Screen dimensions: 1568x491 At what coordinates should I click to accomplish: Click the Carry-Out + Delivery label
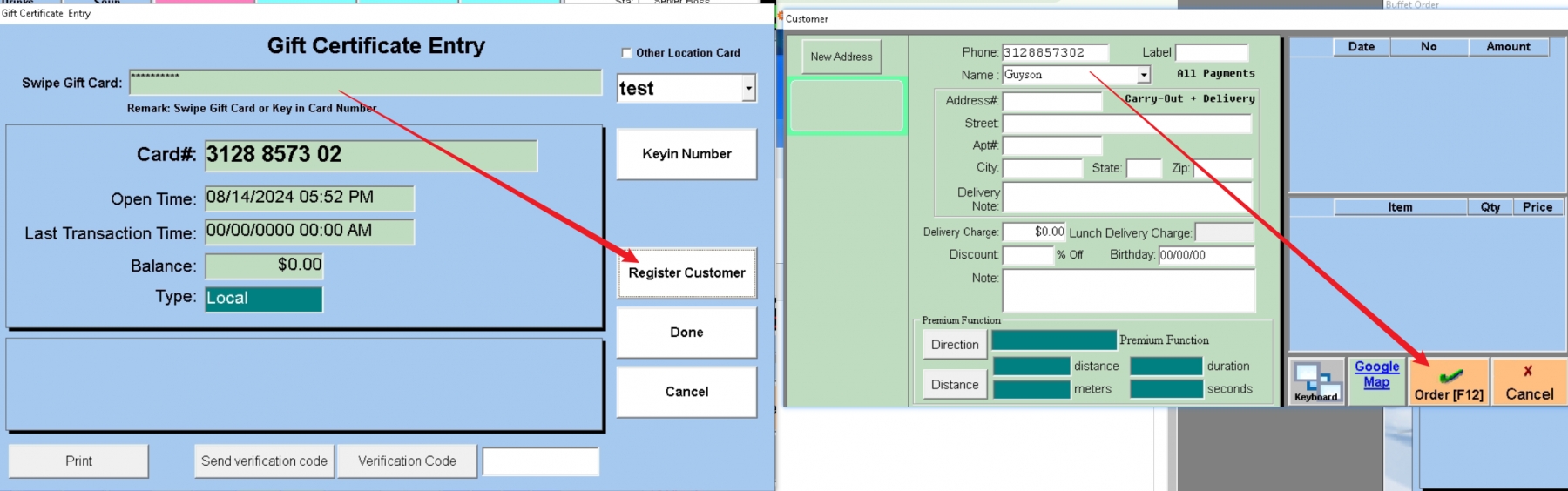[x=1189, y=99]
